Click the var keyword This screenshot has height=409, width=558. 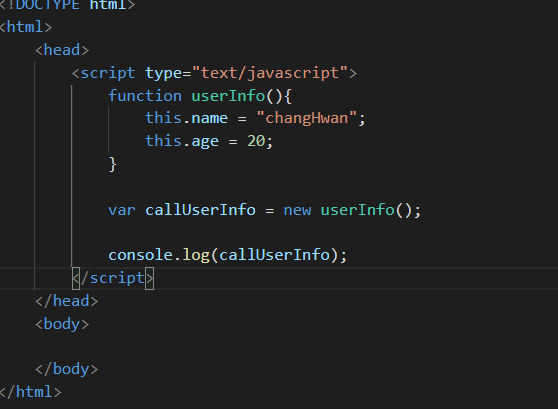click(x=122, y=210)
